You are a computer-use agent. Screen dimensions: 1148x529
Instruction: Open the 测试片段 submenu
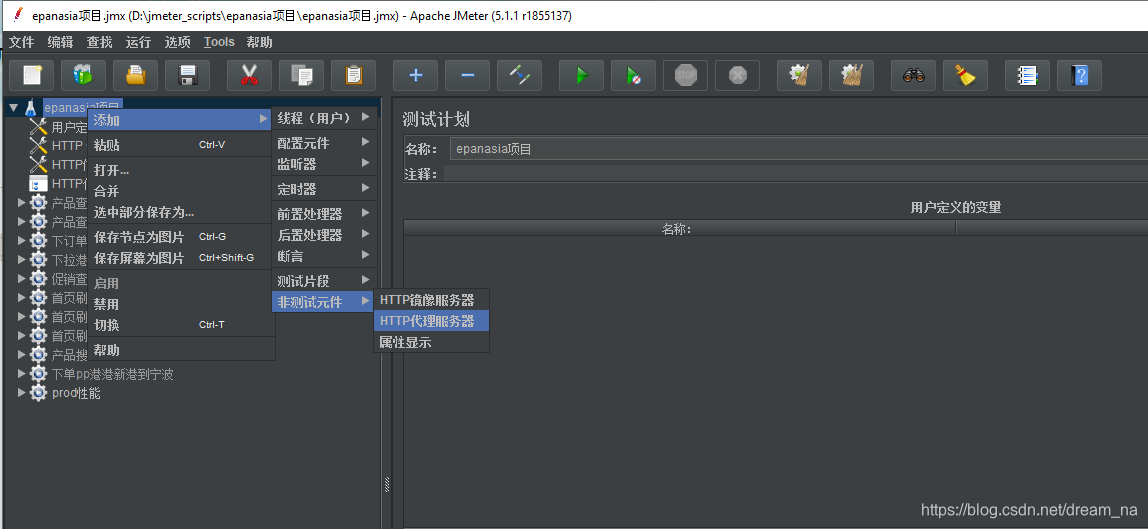(324, 281)
